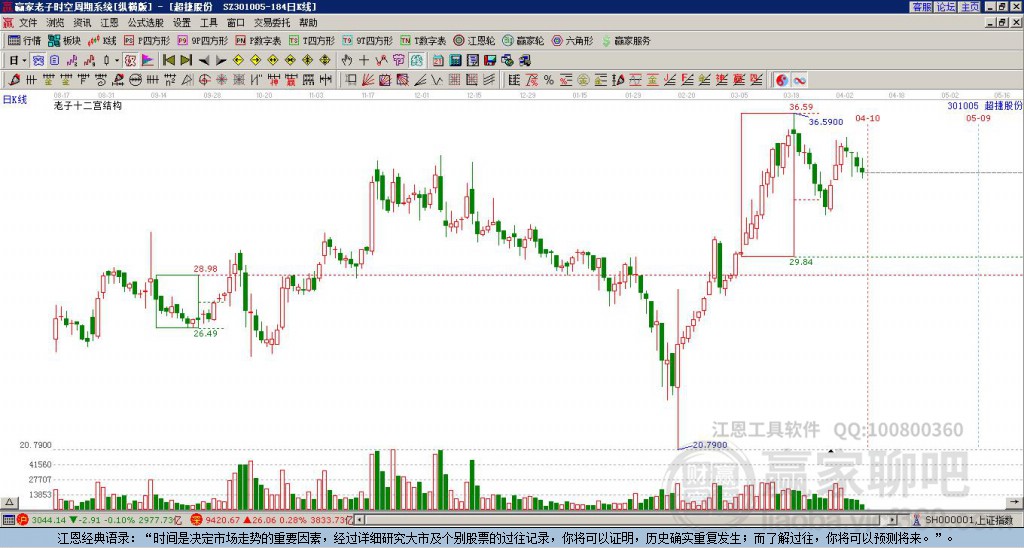Screen dimensions: 1024x548
Task: Open the T数字表 tool
Action: point(423,40)
